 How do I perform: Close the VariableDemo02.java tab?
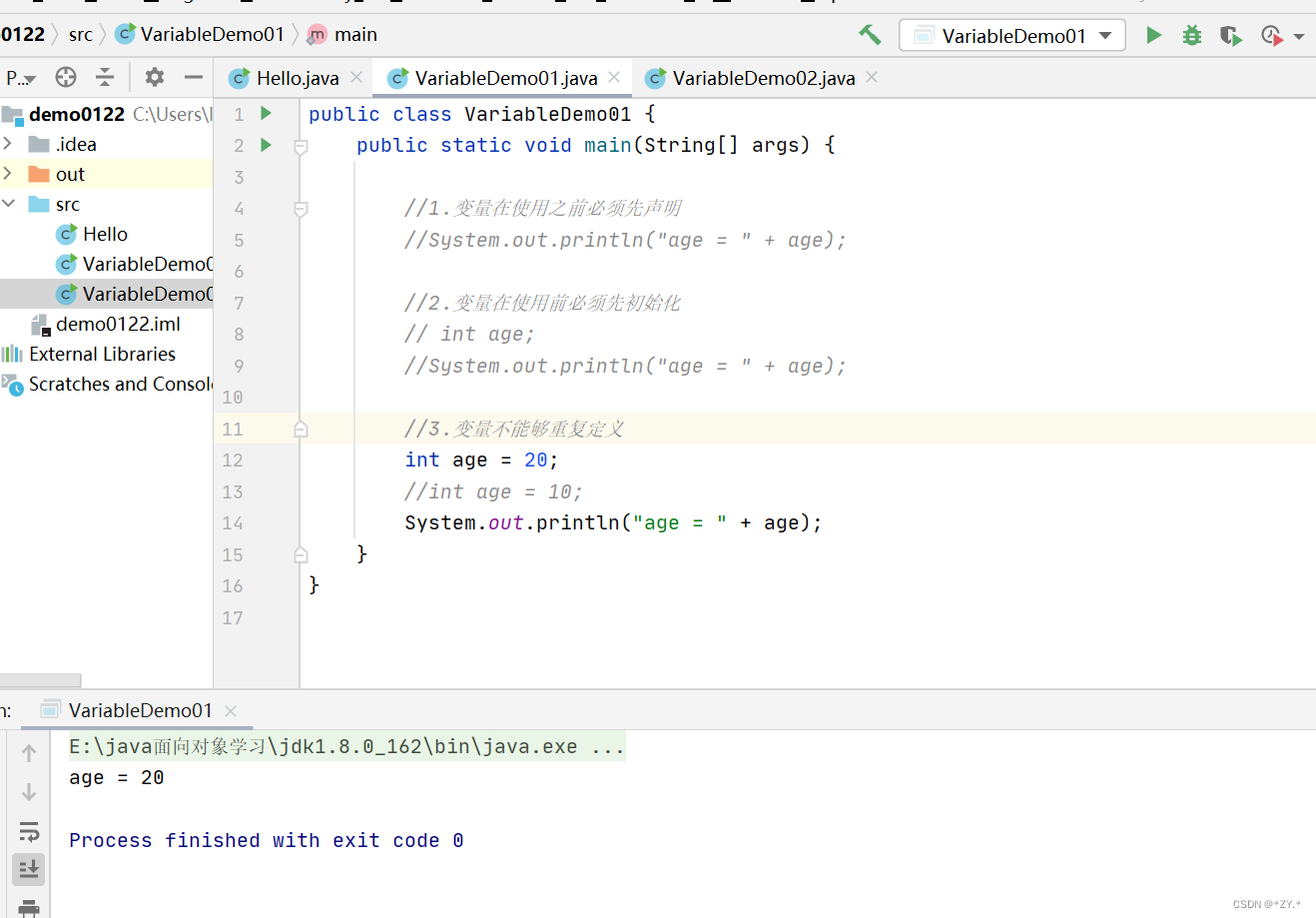[872, 77]
